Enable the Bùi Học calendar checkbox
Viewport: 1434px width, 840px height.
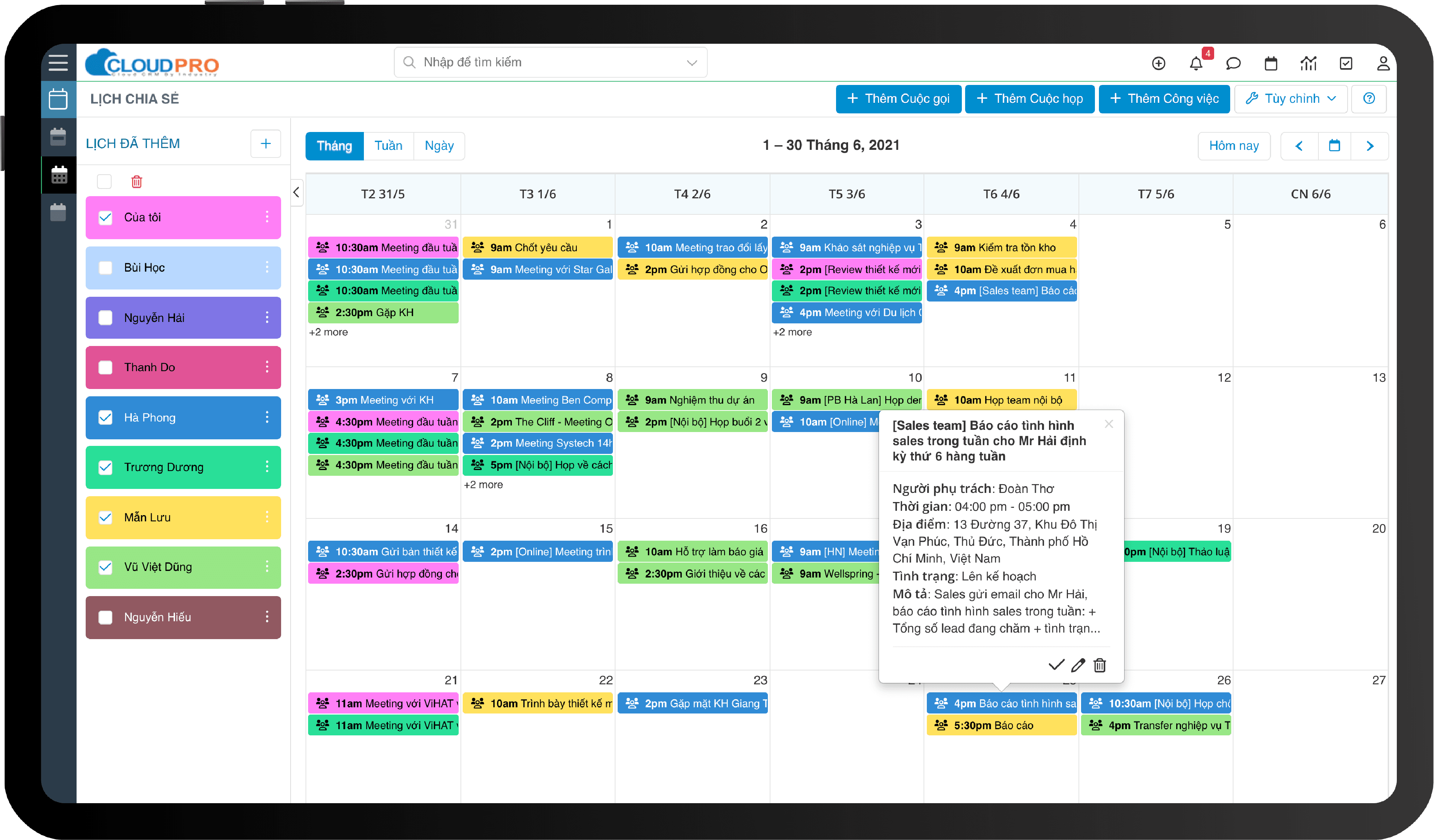pyautogui.click(x=106, y=268)
